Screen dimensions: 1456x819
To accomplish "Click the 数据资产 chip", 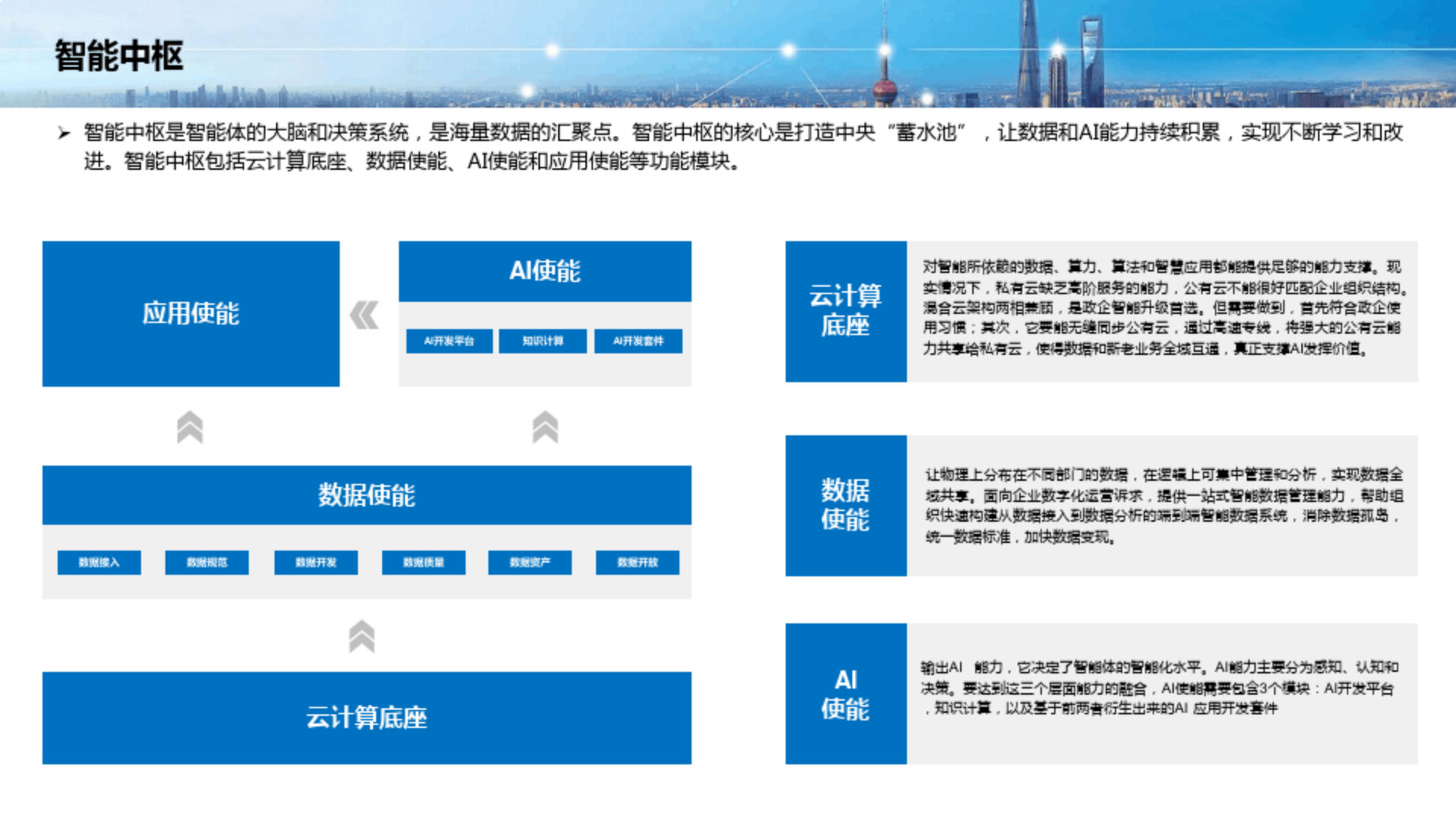I will pos(529,563).
